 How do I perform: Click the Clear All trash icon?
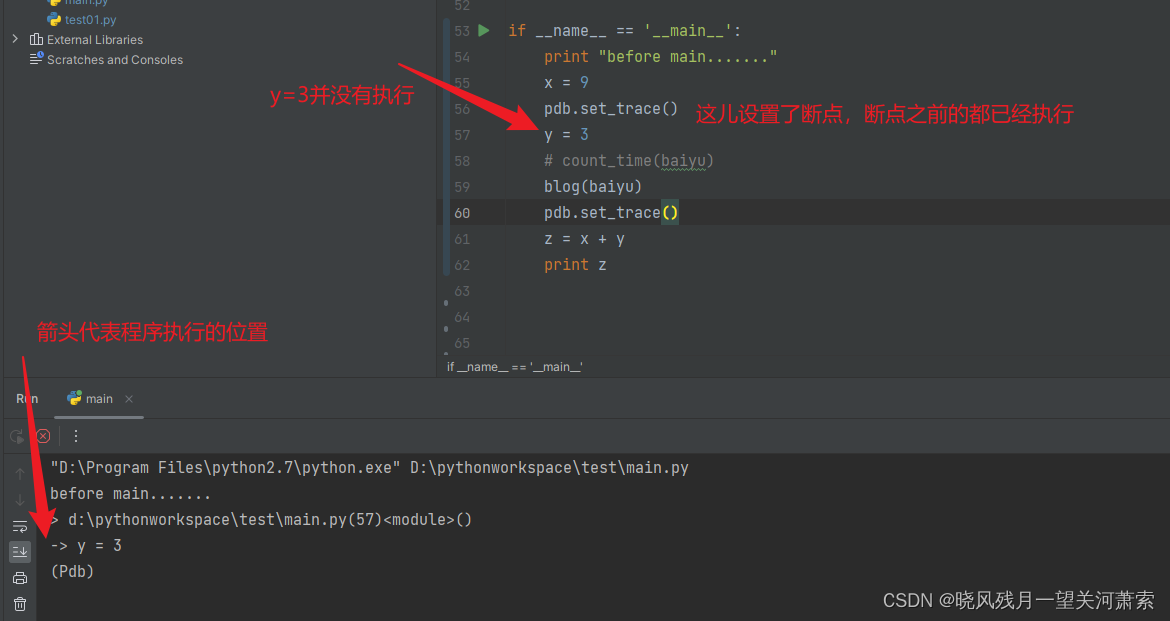(x=20, y=604)
